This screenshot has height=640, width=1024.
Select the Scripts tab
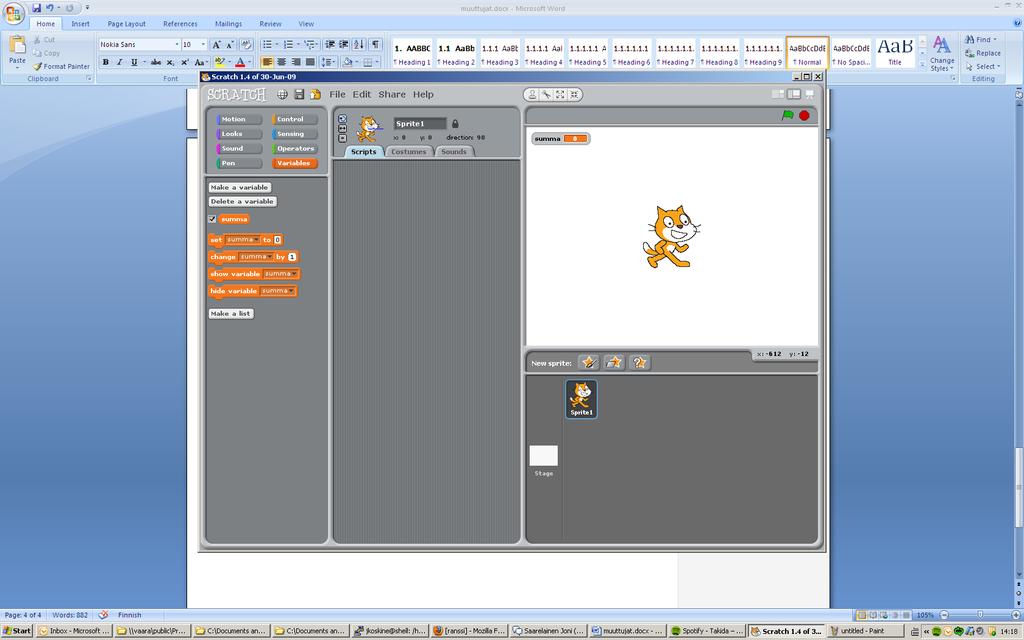pos(364,152)
